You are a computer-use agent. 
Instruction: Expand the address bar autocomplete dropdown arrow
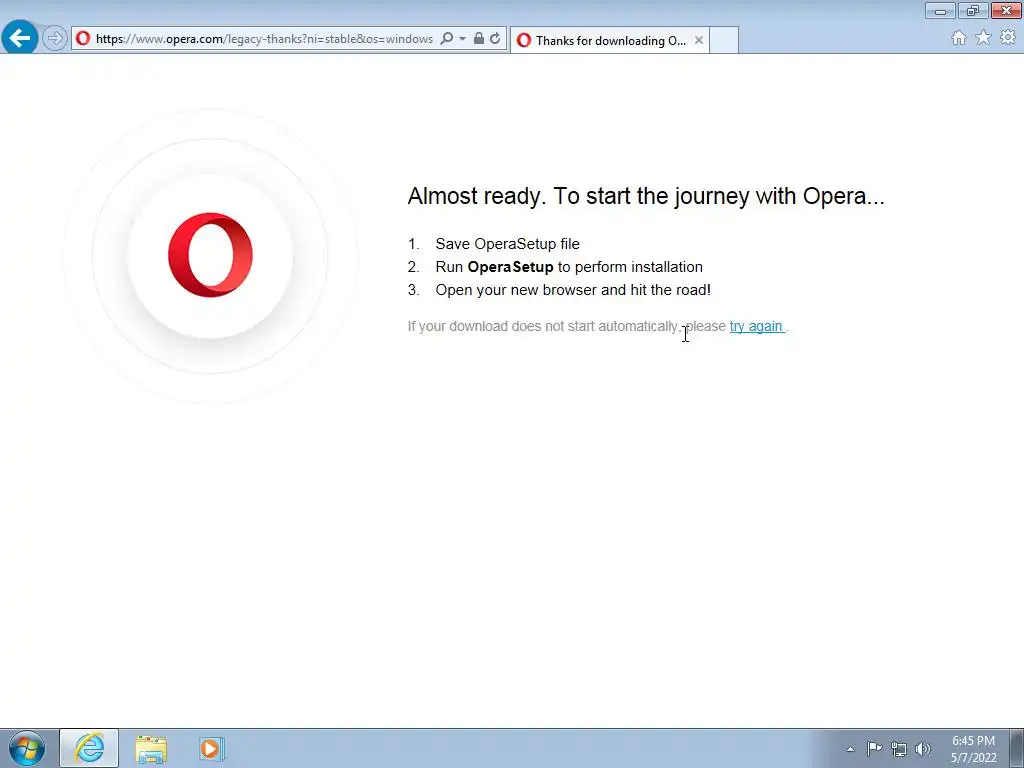coord(462,39)
